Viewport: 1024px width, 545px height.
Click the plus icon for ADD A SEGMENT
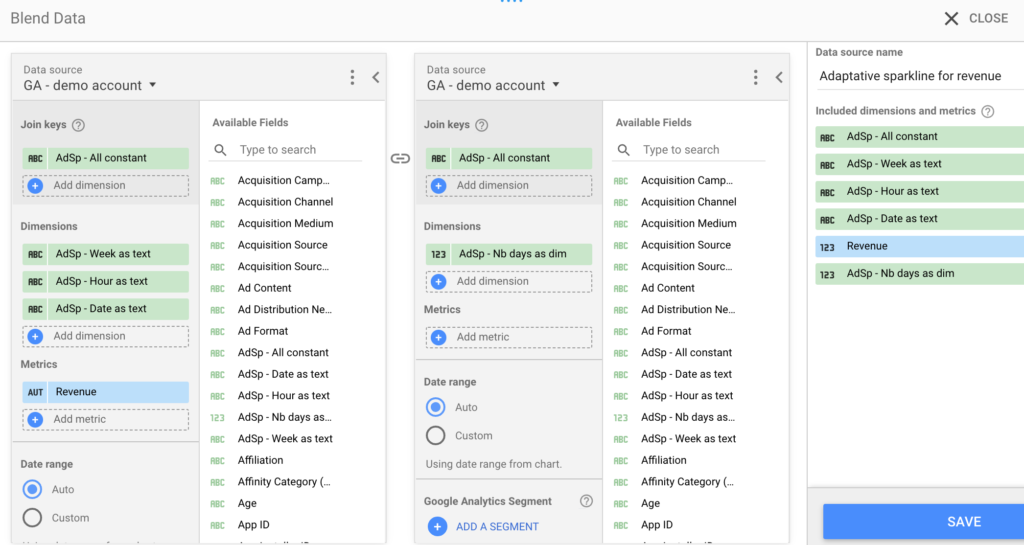438,527
